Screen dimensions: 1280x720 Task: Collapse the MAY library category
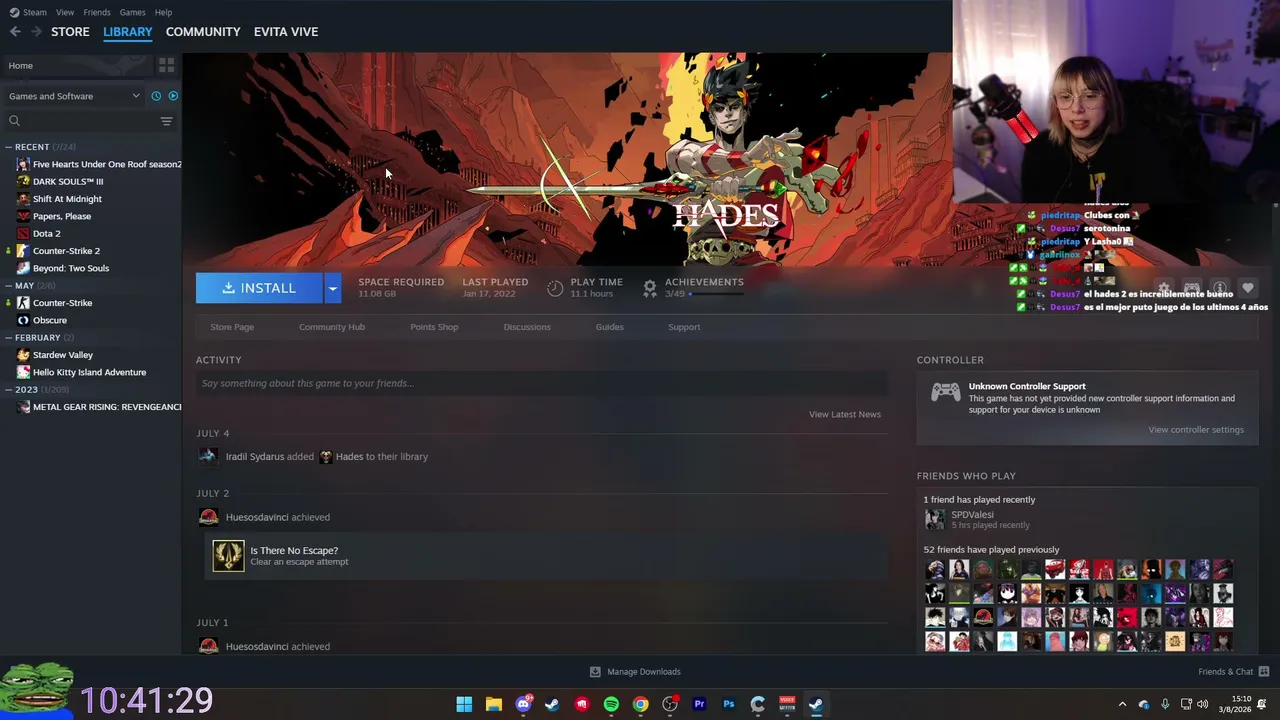coord(9,286)
